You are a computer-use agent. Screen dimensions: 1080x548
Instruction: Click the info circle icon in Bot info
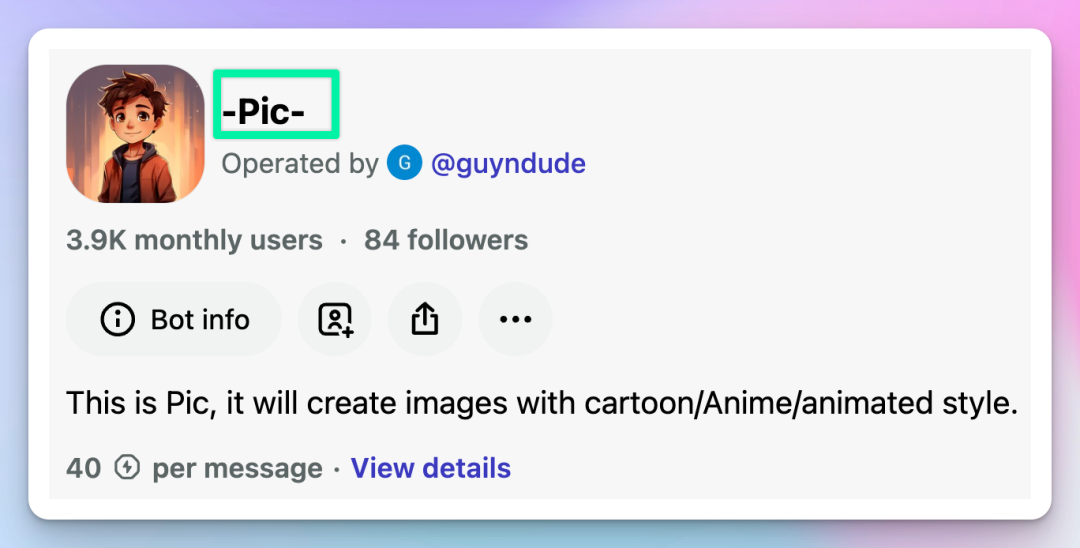(x=118, y=320)
